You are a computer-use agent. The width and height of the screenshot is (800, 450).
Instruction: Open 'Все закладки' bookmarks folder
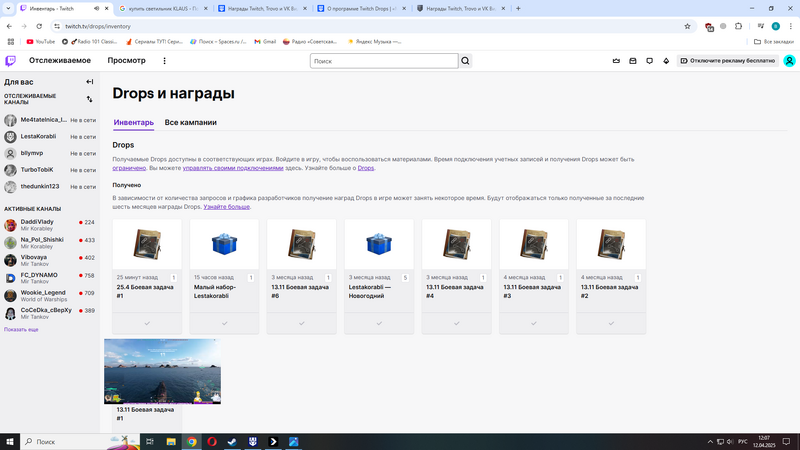point(774,42)
